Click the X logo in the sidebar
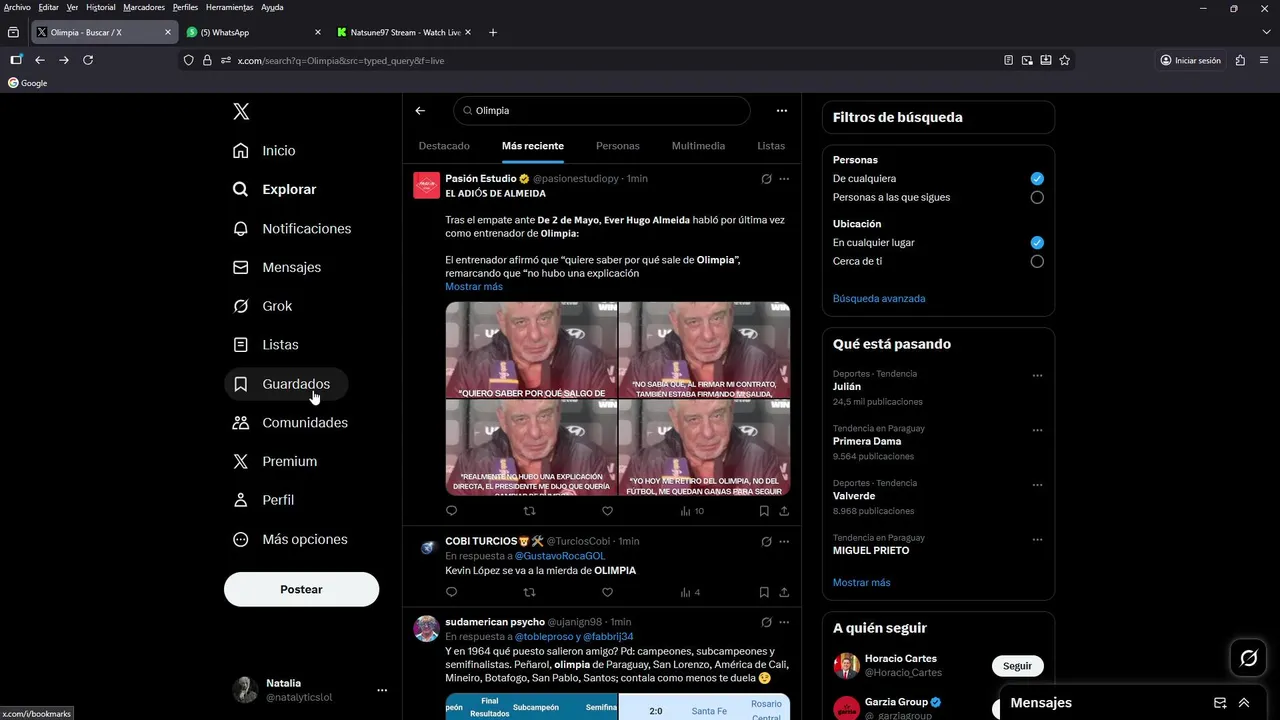Viewport: 1280px width, 720px height. [x=241, y=111]
